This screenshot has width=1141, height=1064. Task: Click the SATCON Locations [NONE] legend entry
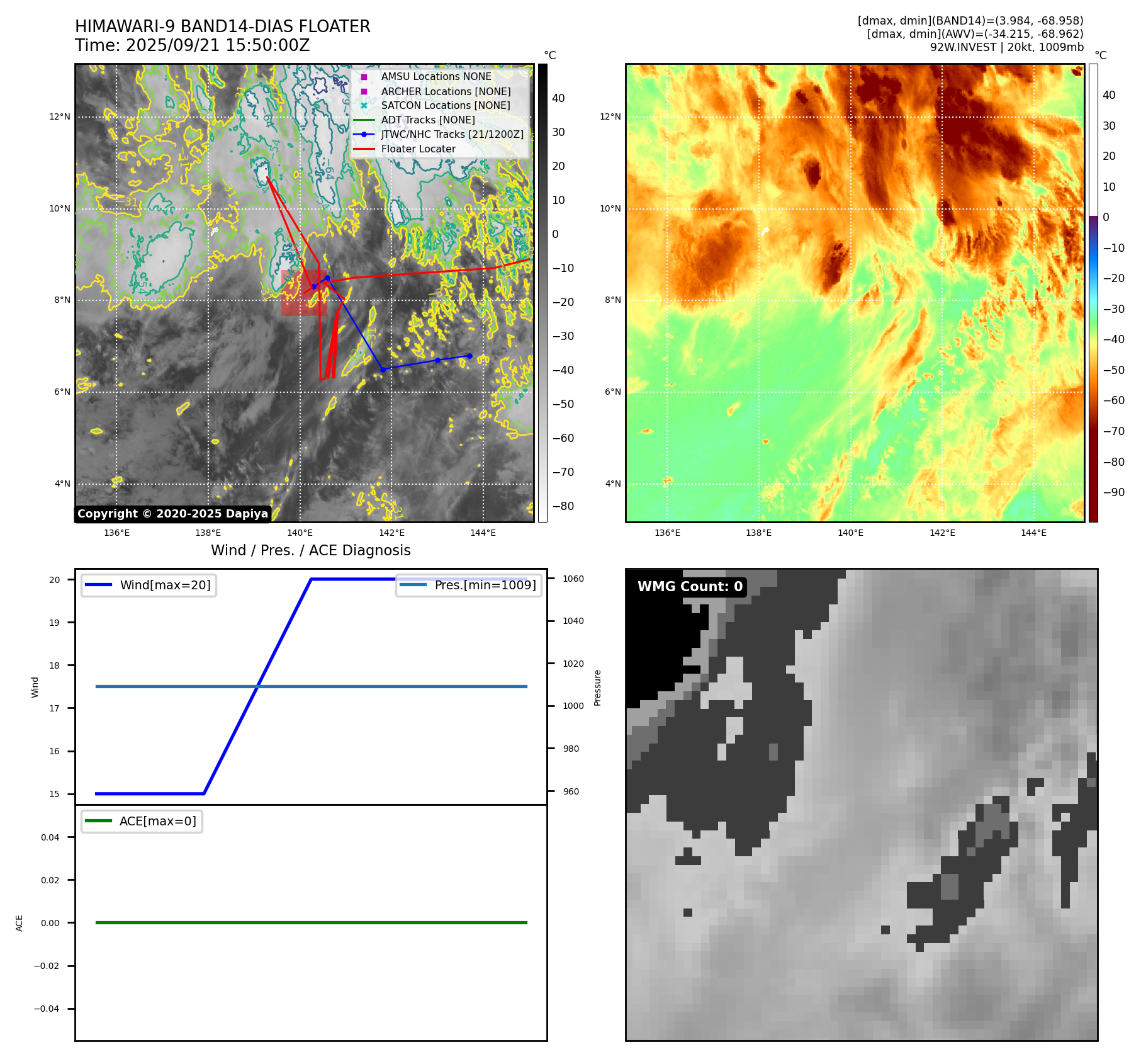[446, 106]
